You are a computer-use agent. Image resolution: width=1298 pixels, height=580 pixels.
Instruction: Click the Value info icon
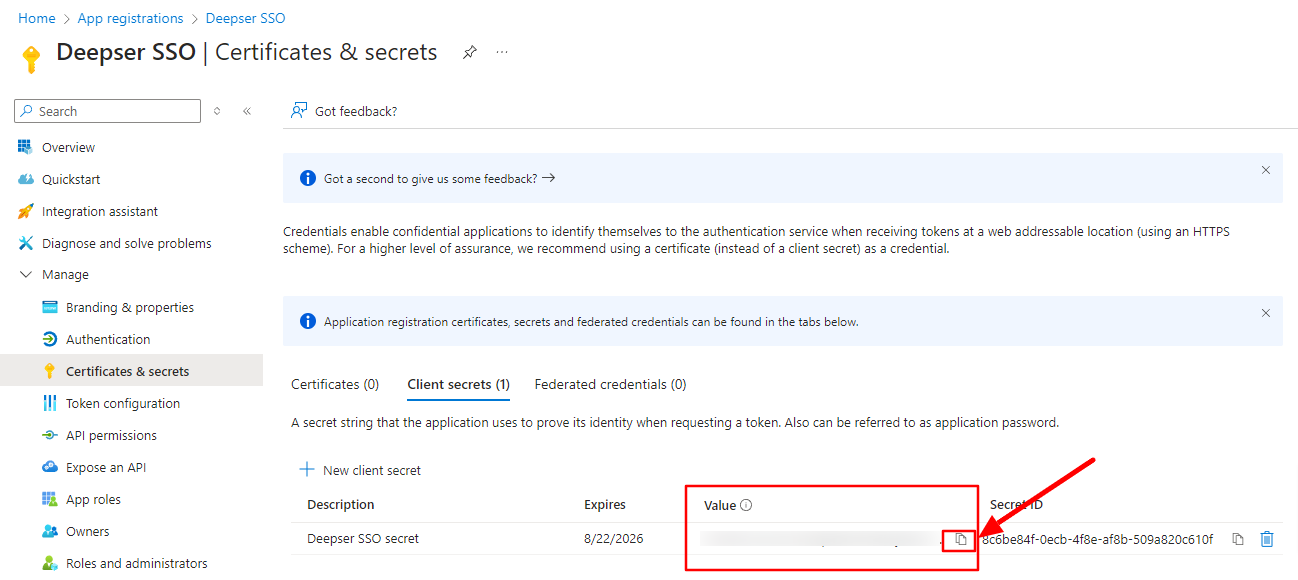[x=746, y=505]
